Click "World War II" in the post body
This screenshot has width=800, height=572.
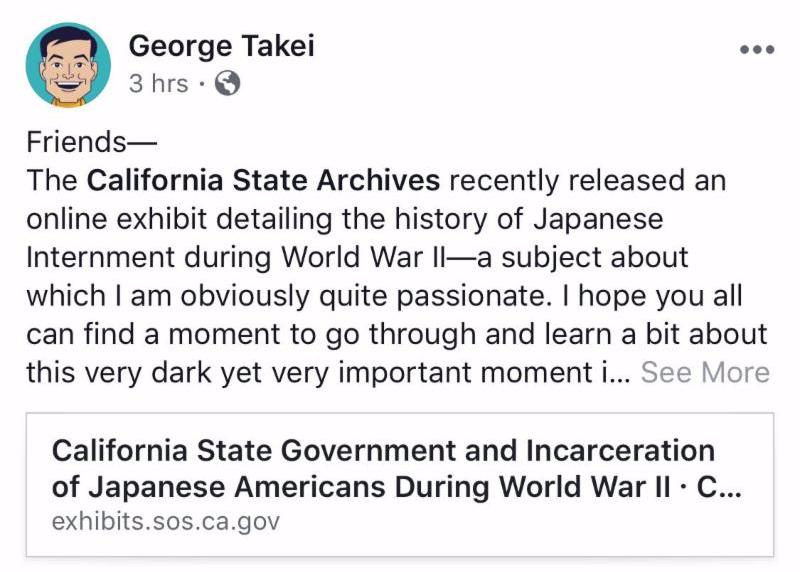coord(360,257)
